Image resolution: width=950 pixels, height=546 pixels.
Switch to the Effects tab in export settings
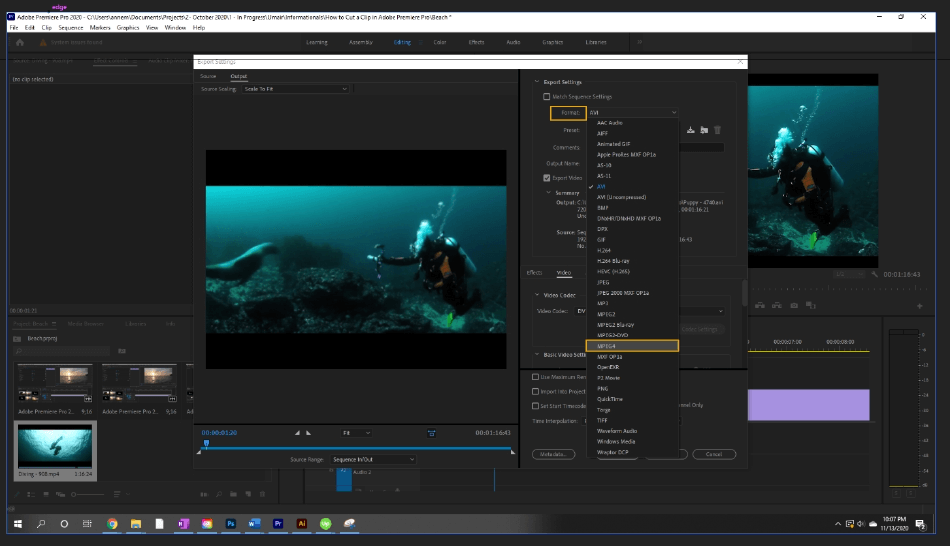coord(534,273)
